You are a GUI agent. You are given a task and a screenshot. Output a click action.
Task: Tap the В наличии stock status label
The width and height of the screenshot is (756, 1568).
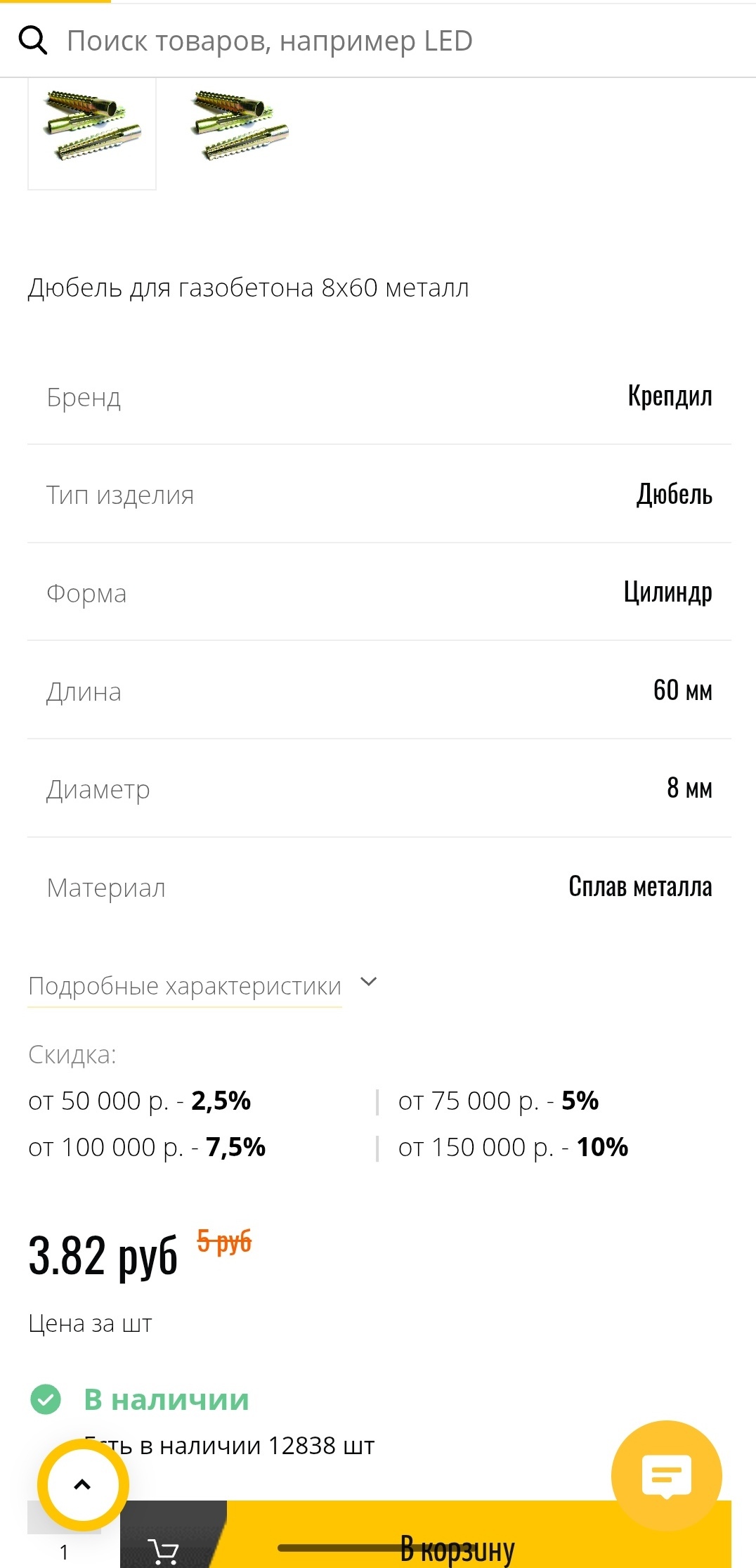pyautogui.click(x=167, y=1399)
